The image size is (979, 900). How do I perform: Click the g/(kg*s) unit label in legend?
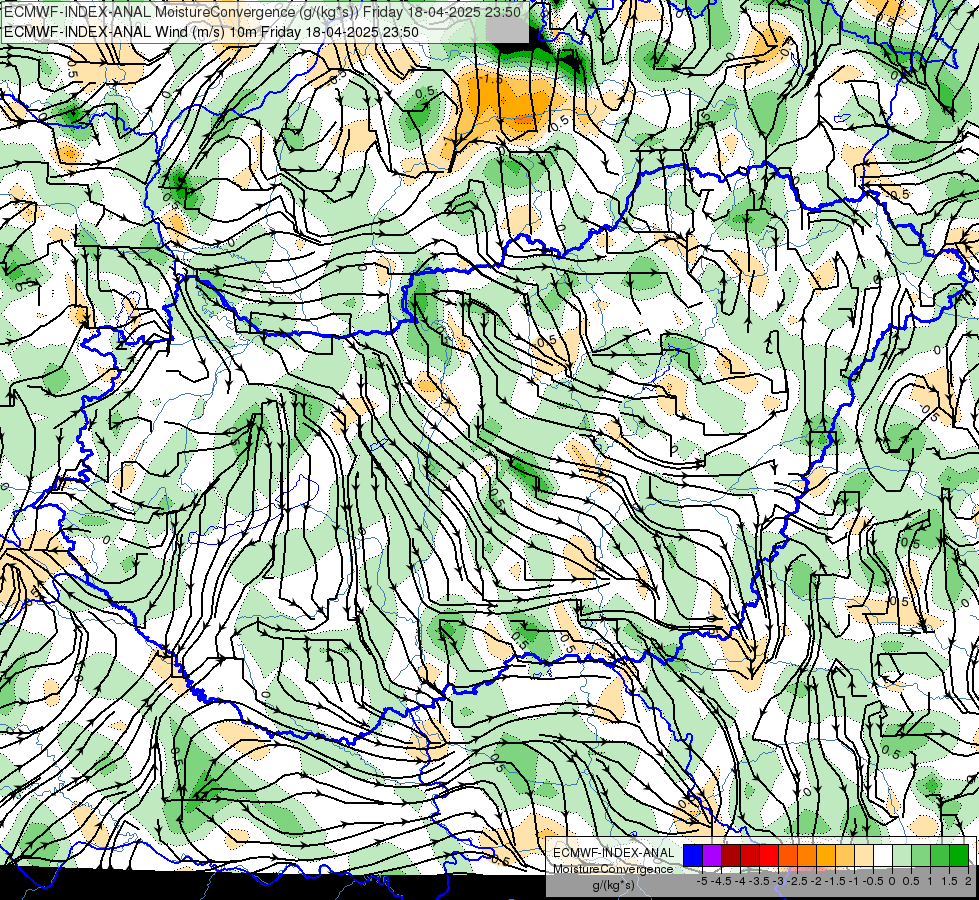point(613,885)
